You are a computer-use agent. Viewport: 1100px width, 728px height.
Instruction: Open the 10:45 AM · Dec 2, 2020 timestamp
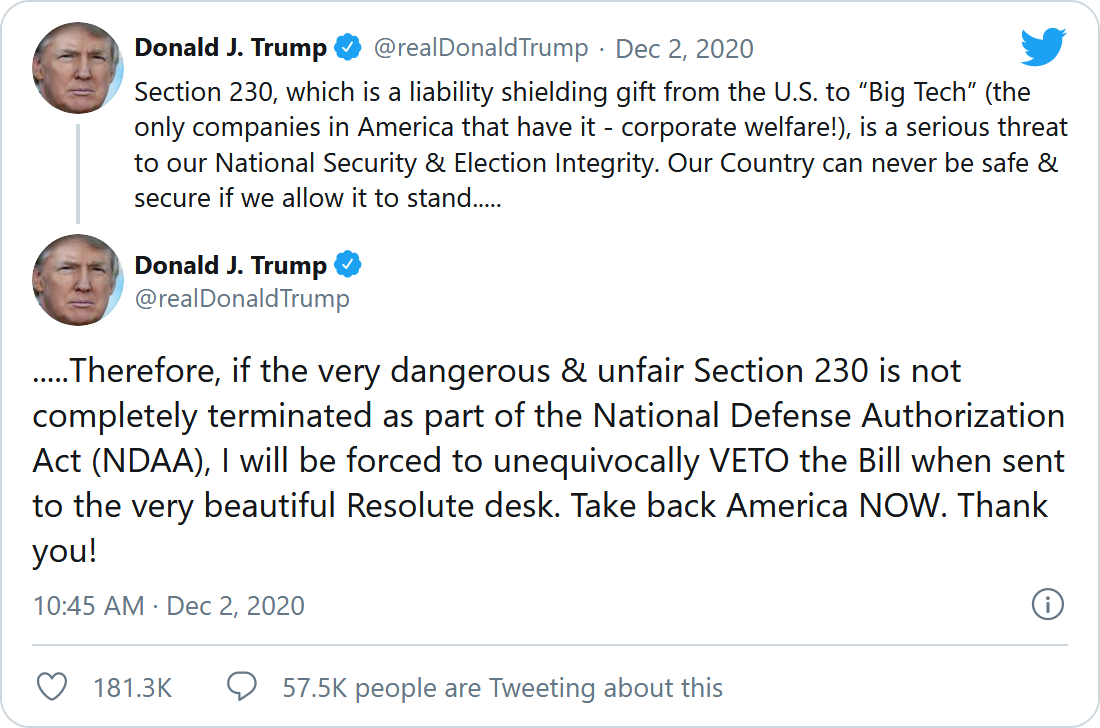coord(169,605)
